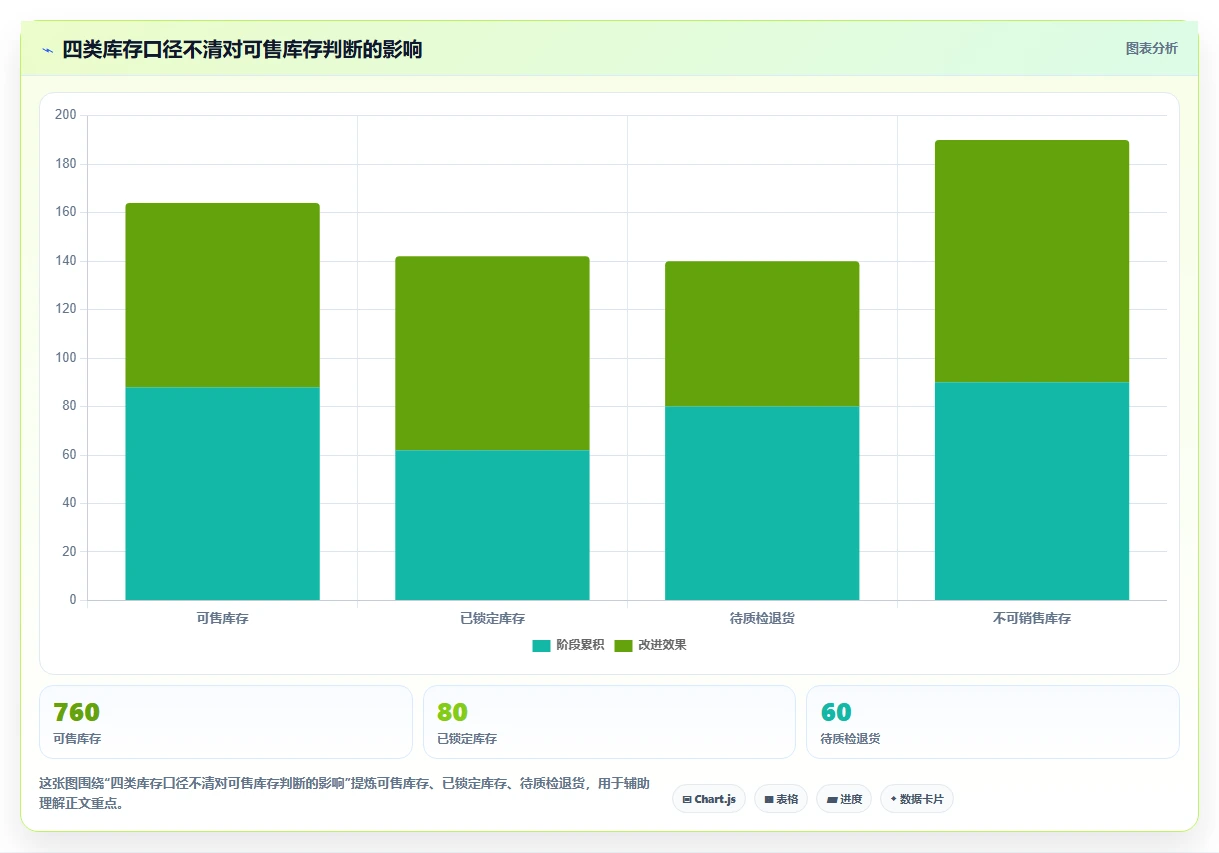Click the lightning icon beside the chart title
The image size is (1219, 853).
[x=47, y=49]
